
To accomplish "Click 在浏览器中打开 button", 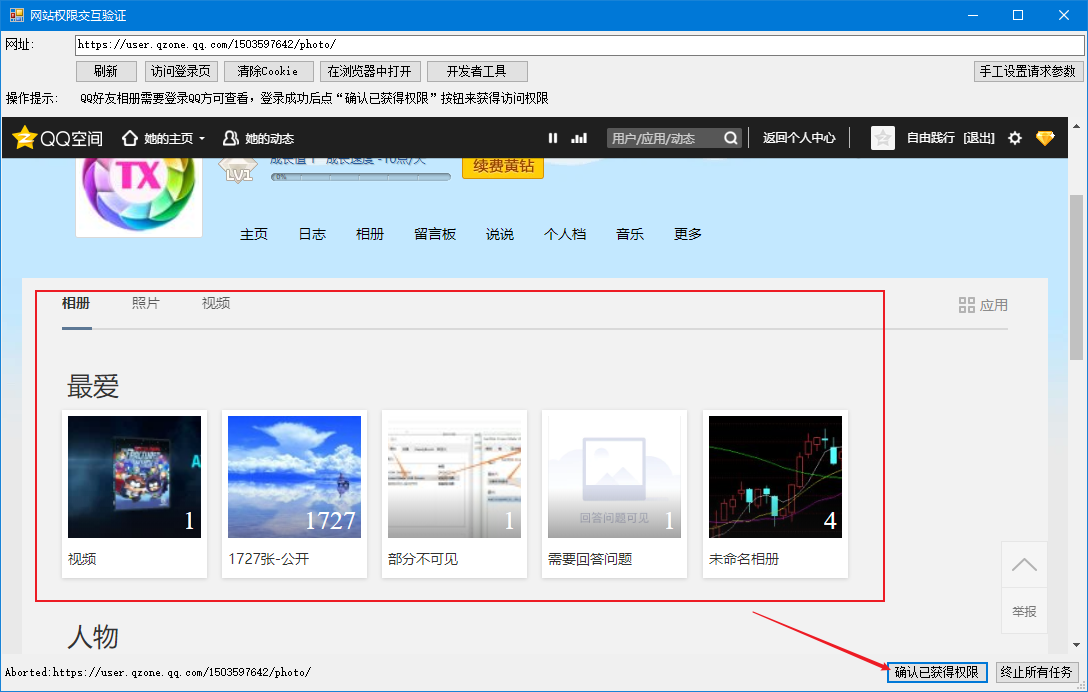I will [370, 71].
